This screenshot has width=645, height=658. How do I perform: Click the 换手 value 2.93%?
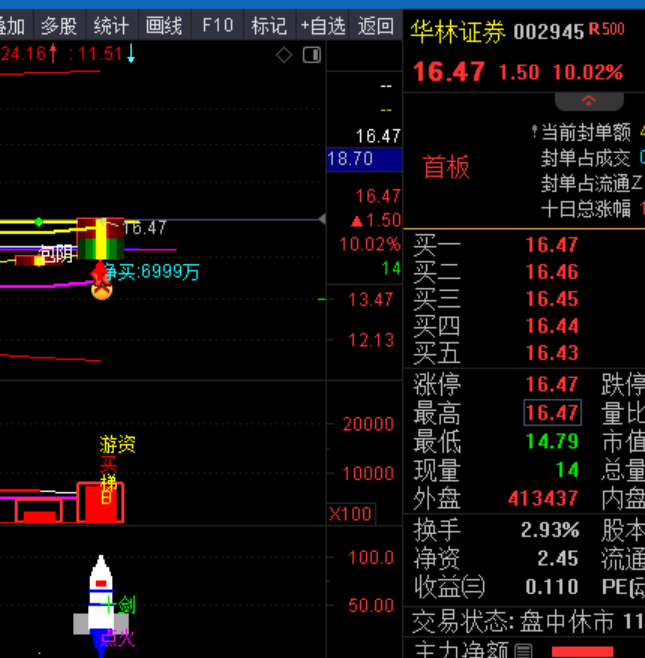[550, 530]
